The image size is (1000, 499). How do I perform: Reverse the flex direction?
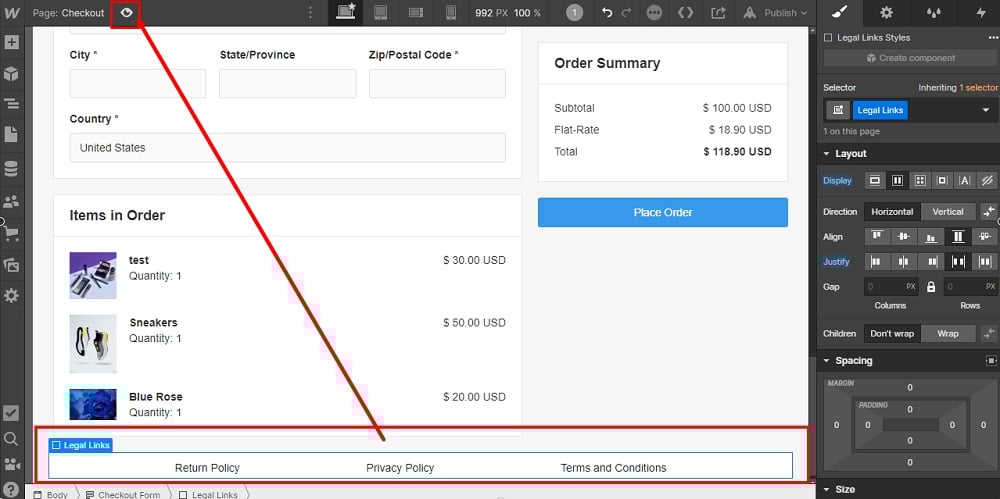989,212
